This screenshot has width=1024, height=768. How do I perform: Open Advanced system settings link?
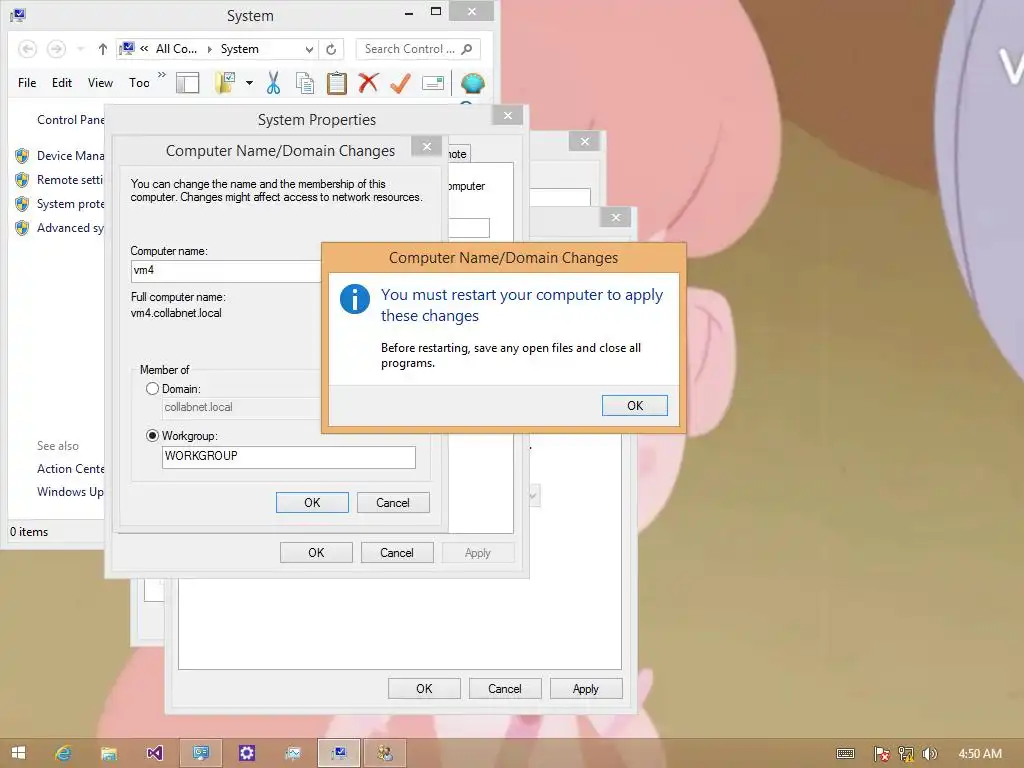(x=71, y=228)
